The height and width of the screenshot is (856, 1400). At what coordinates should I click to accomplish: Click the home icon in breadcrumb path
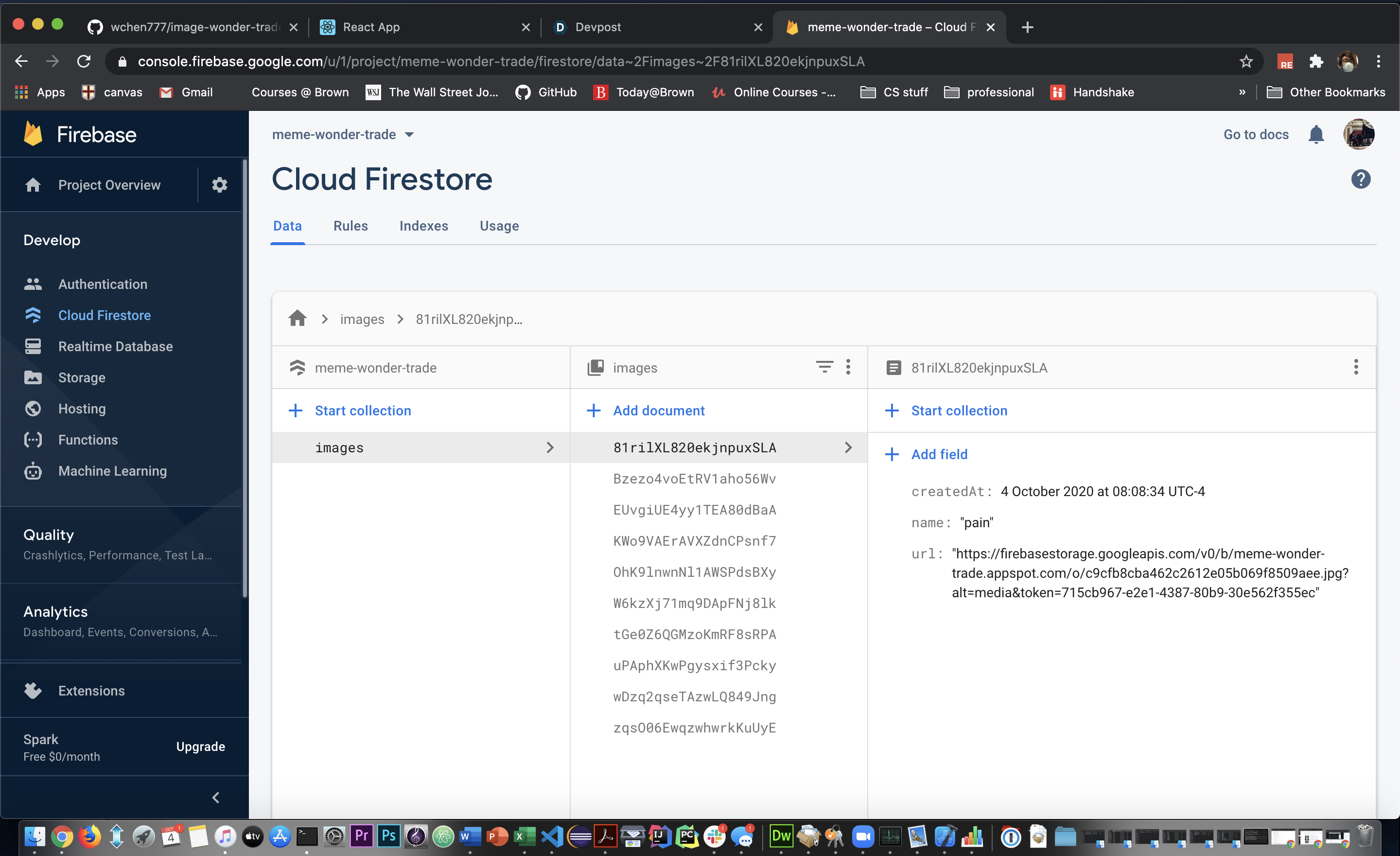297,319
